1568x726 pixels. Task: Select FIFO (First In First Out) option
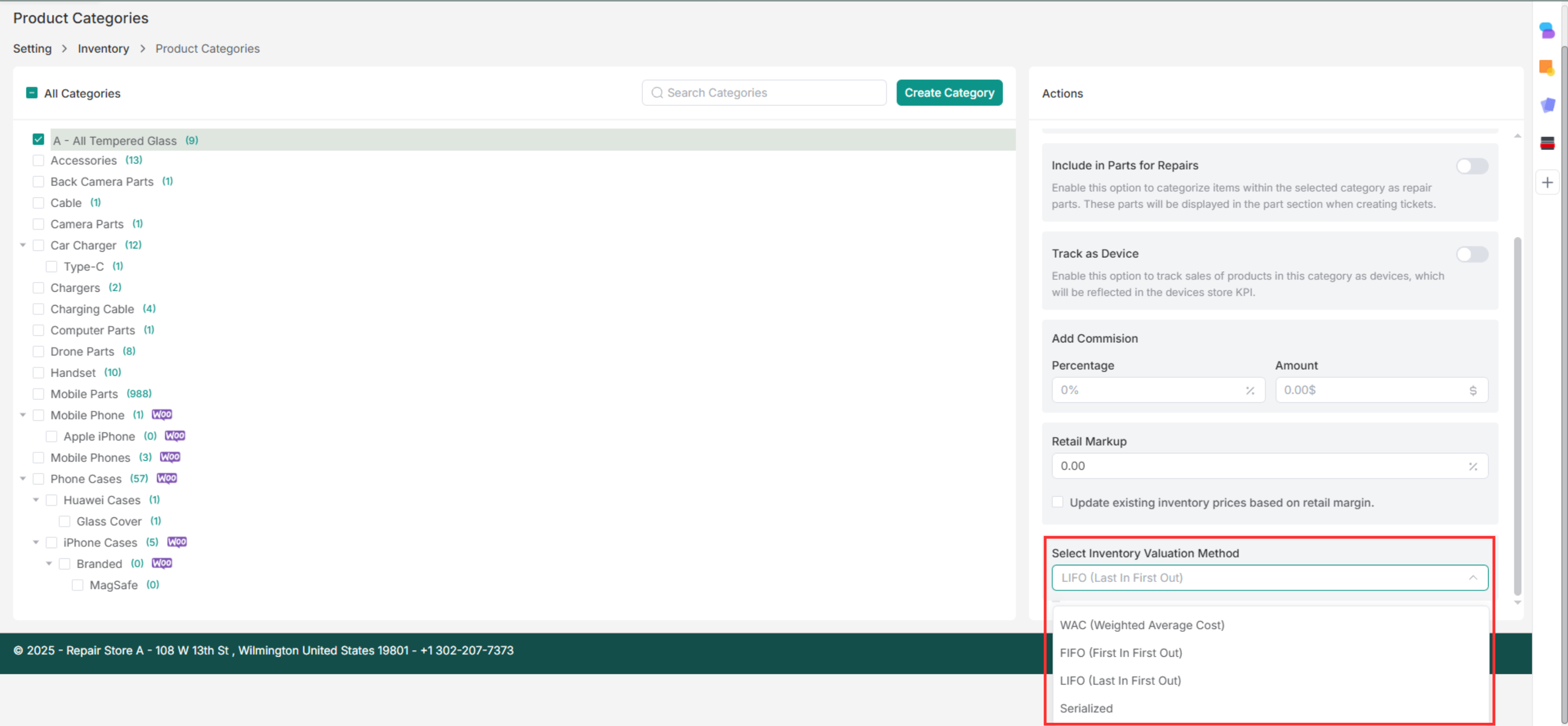tap(1270, 652)
